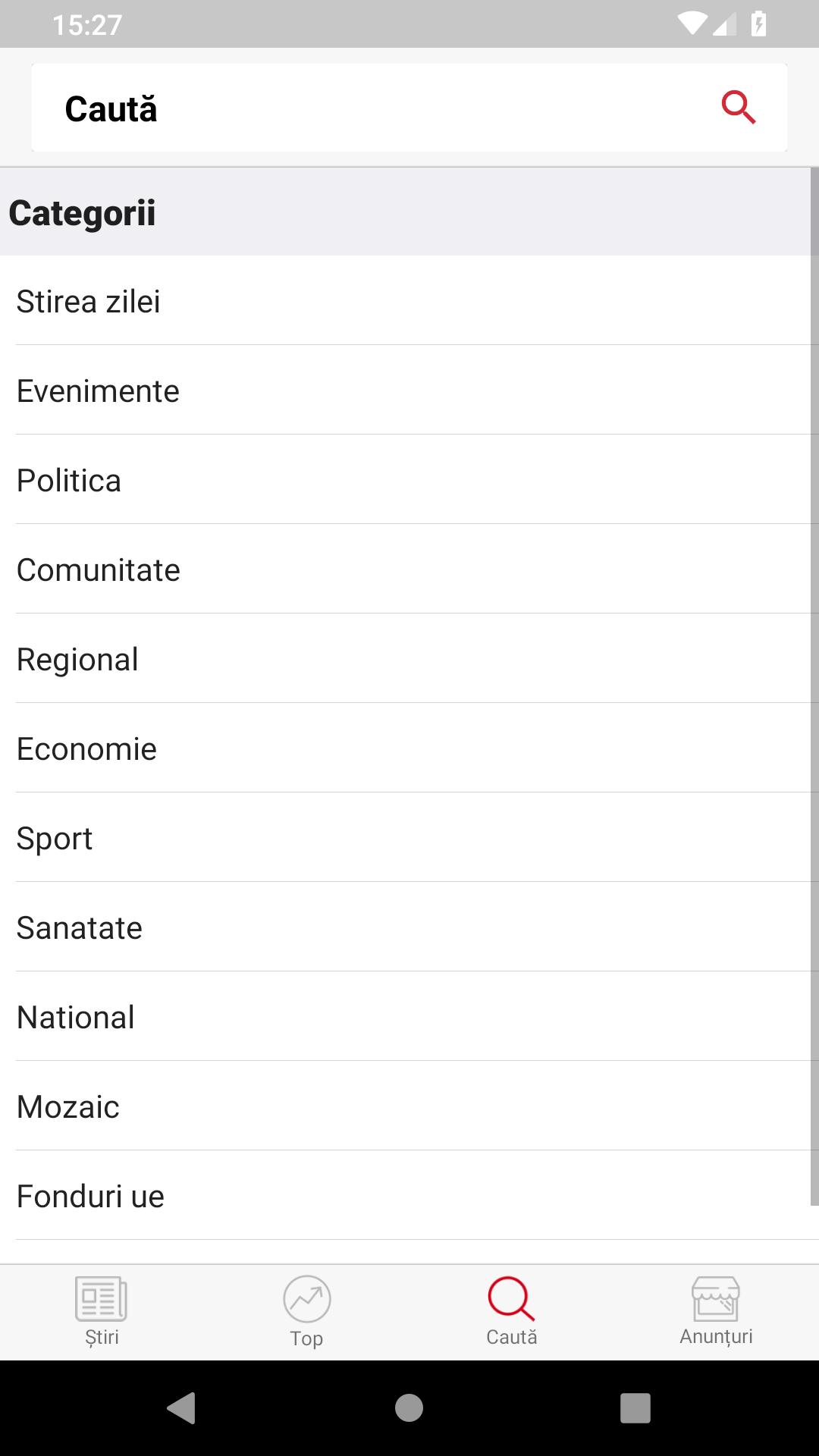Select the Comunitate category
The height and width of the screenshot is (1456, 819).
point(409,569)
